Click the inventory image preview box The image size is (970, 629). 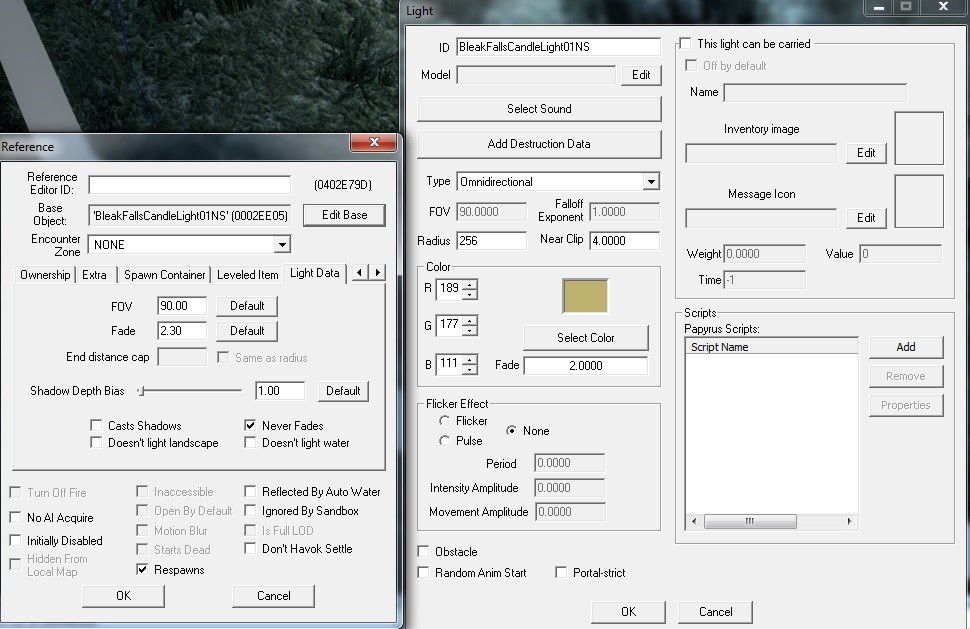[918, 138]
